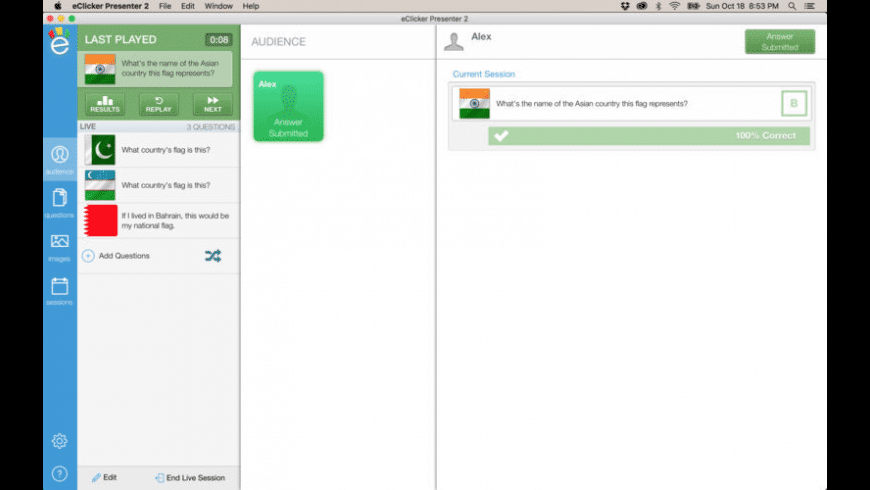Show results for last played question
This screenshot has width=870, height=490.
pos(105,104)
